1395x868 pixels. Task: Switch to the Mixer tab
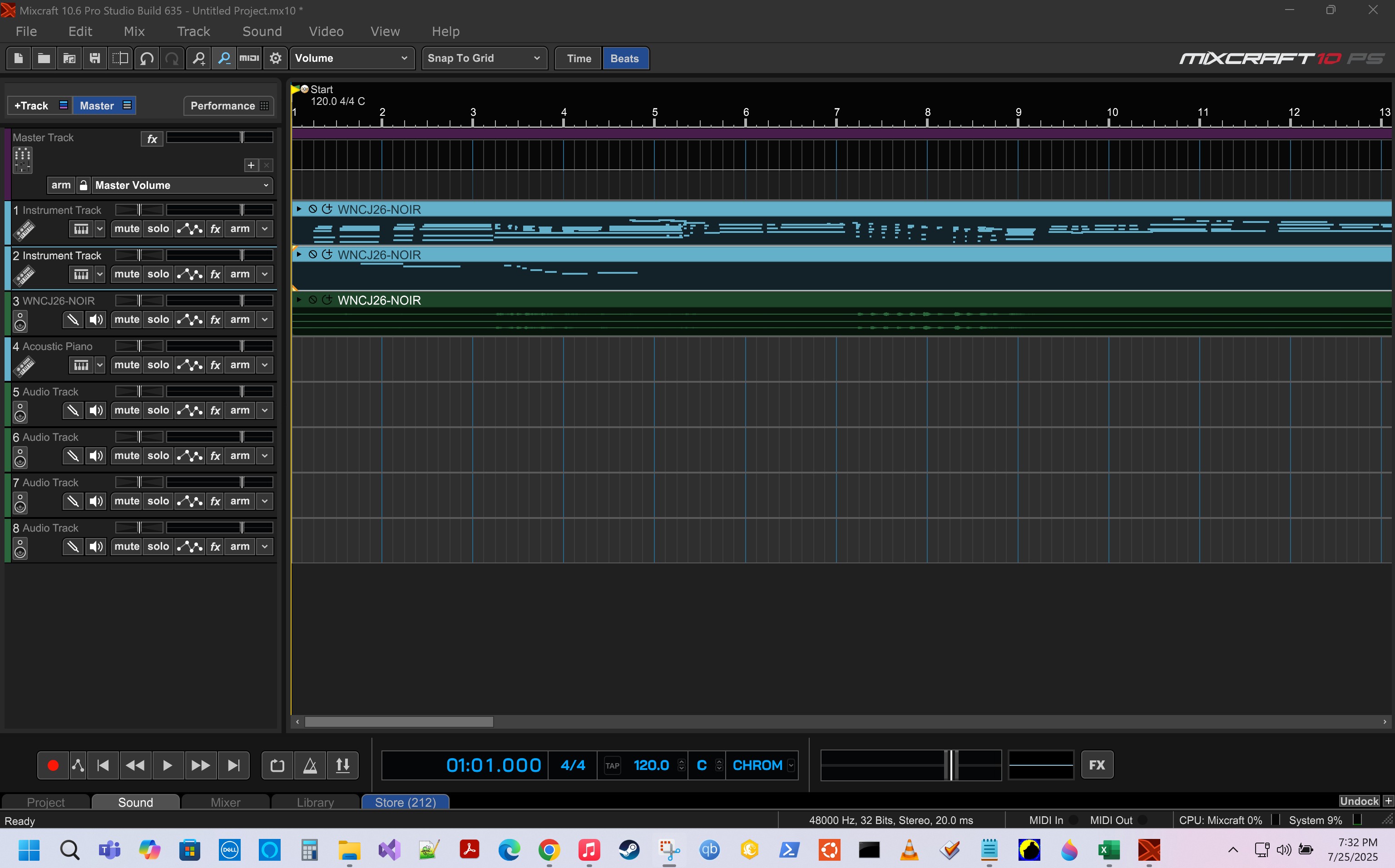pyautogui.click(x=225, y=802)
